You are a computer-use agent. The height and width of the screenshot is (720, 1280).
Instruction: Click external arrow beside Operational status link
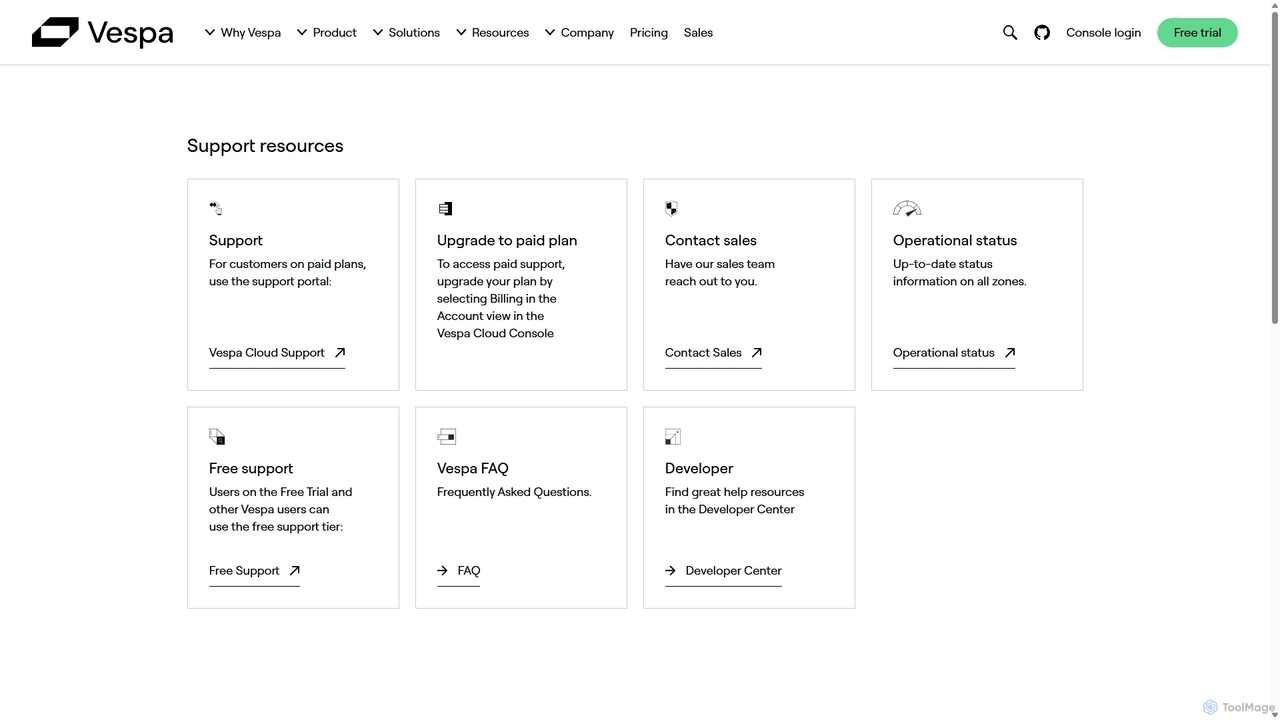[x=1010, y=352]
